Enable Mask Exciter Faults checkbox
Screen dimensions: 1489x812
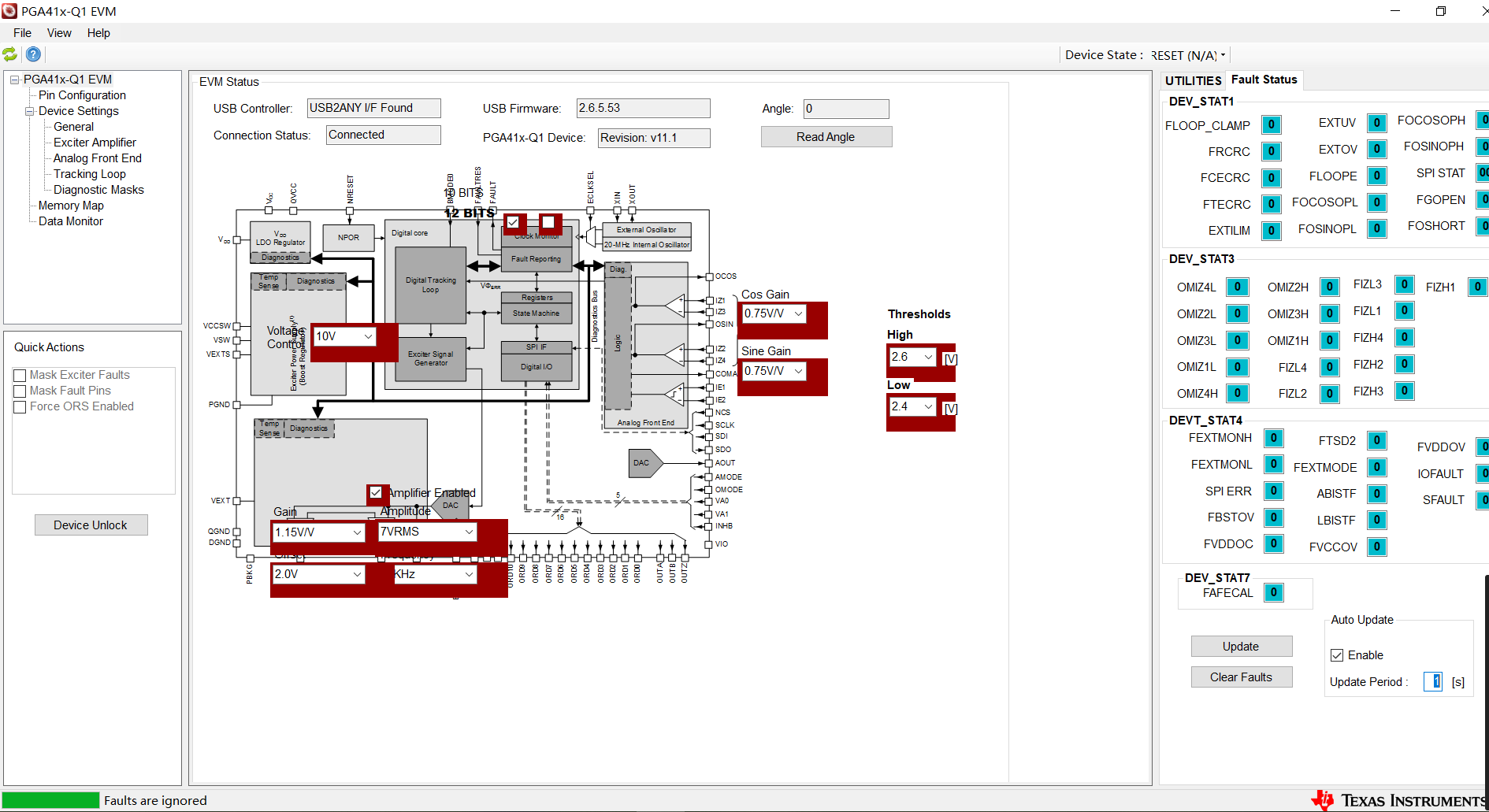[x=20, y=376]
